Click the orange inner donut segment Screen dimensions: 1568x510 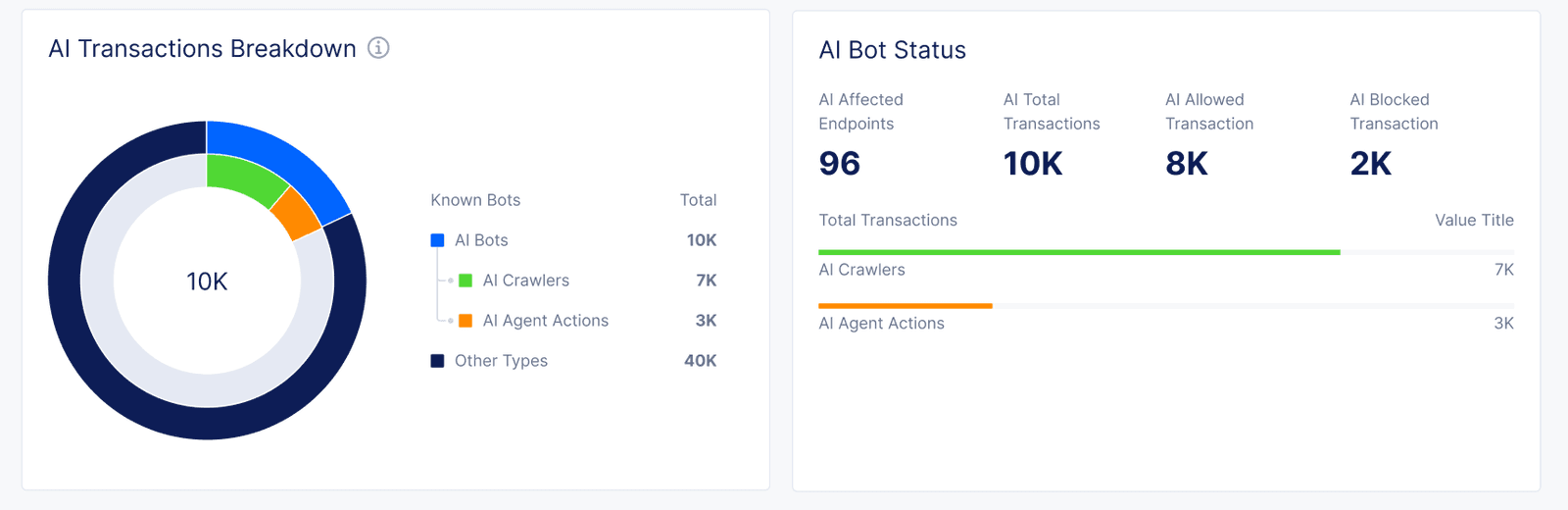click(296, 214)
